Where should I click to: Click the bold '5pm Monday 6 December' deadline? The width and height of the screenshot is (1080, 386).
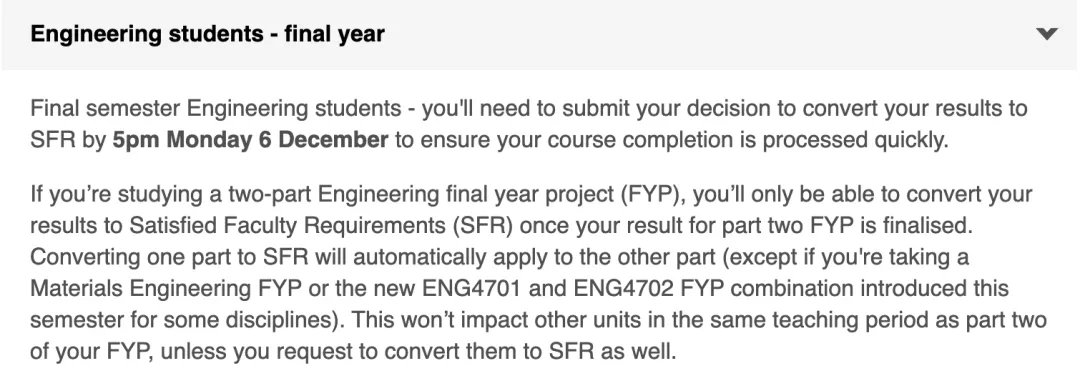click(x=250, y=140)
